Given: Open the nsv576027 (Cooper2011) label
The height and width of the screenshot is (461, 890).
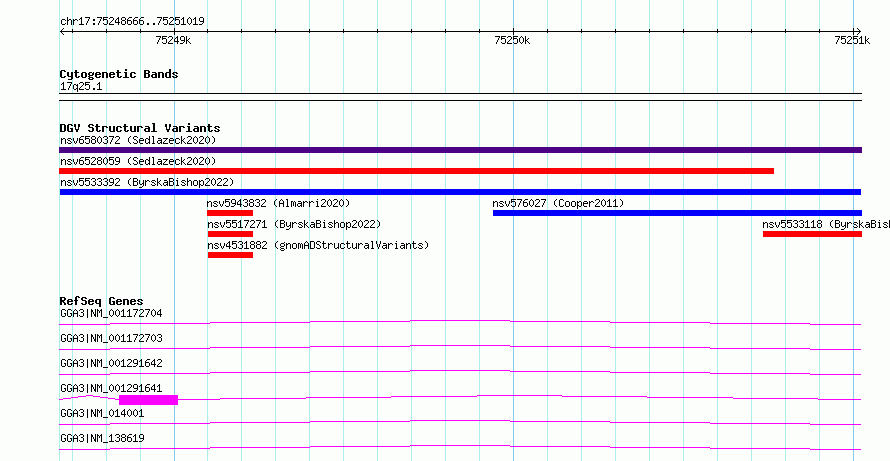Looking at the screenshot, I should point(558,203).
